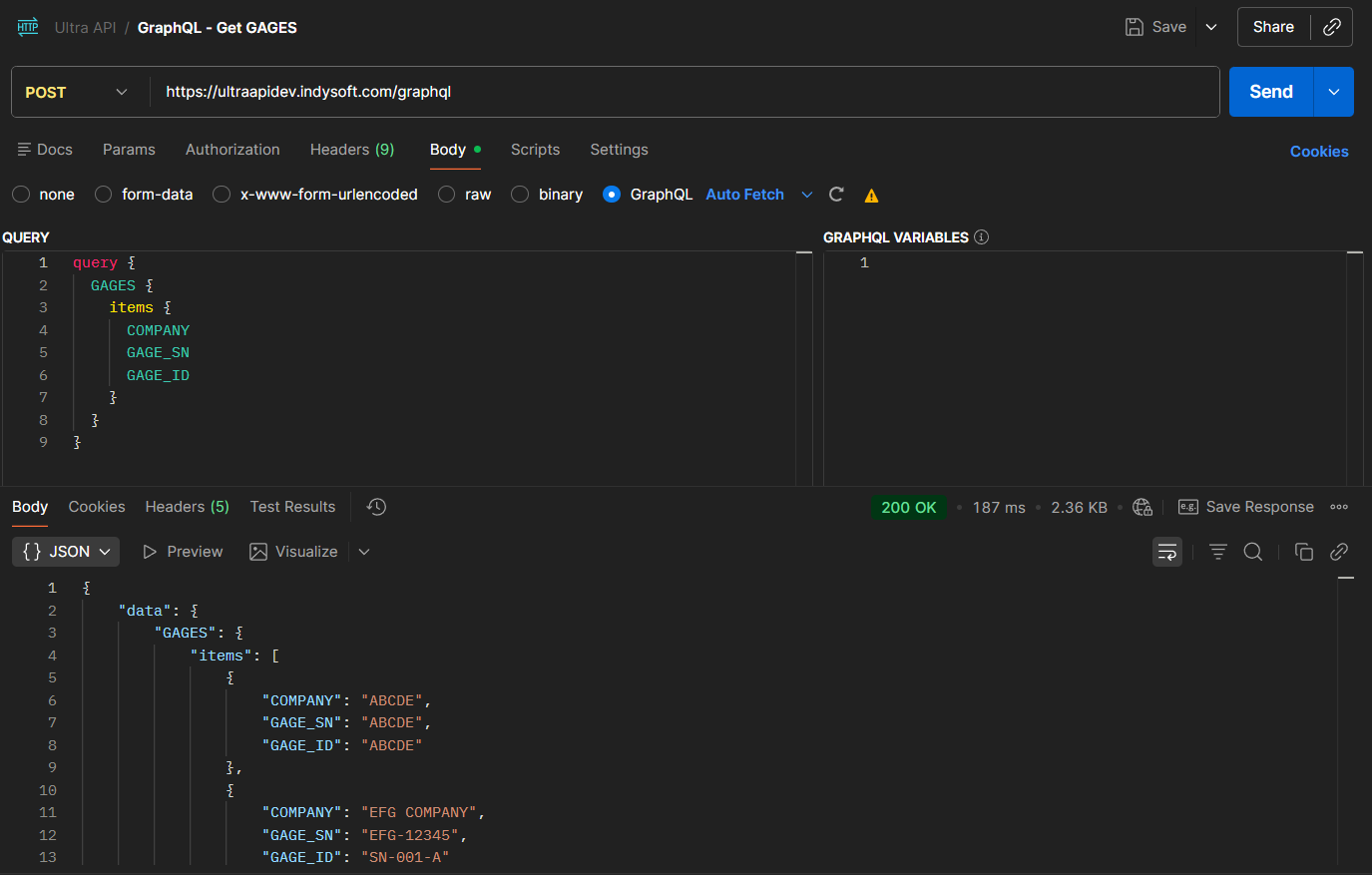
Task: Click the Save floppy disk icon
Action: 1134,27
